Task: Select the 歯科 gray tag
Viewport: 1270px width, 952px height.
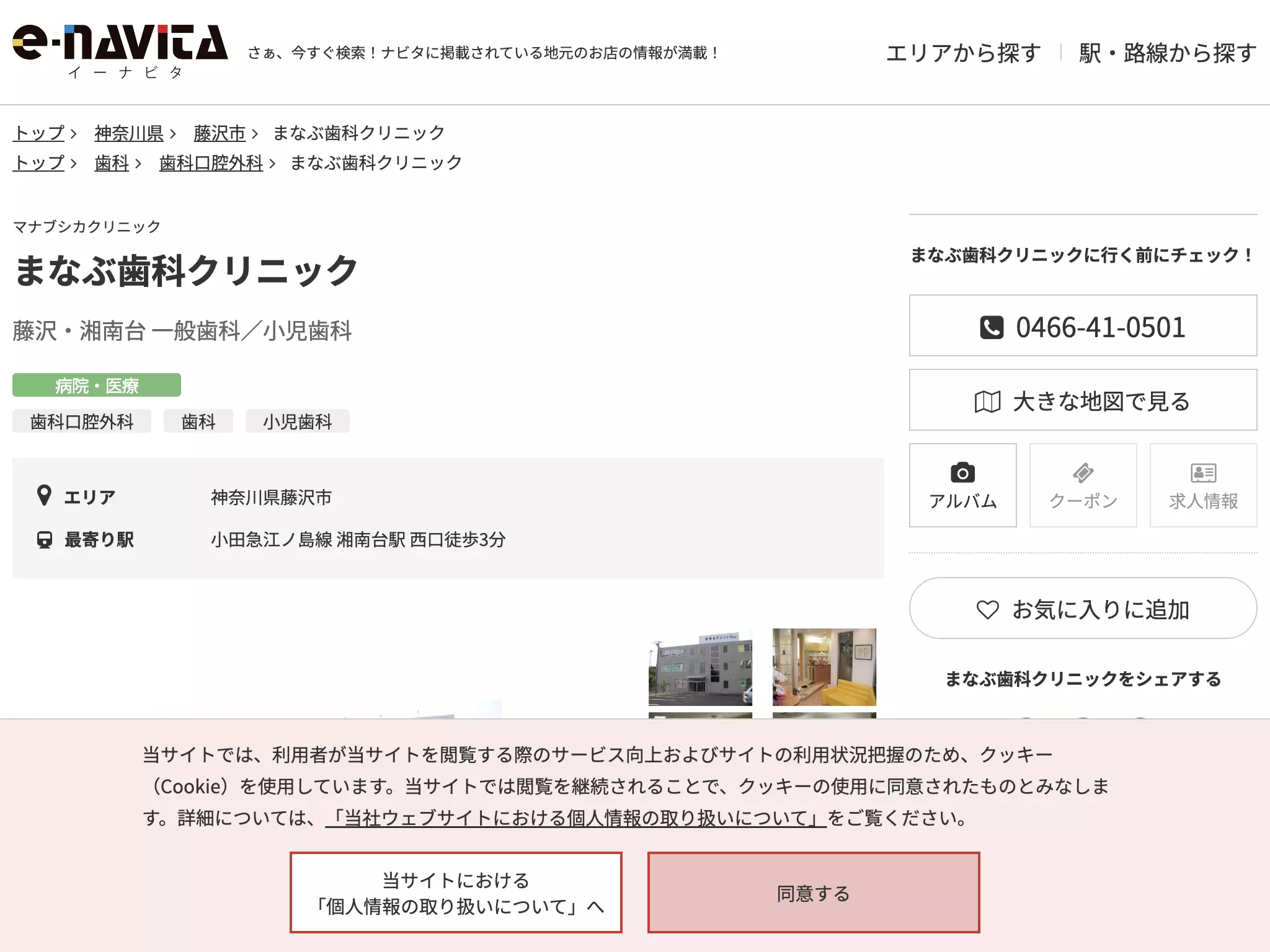Action: click(x=198, y=421)
